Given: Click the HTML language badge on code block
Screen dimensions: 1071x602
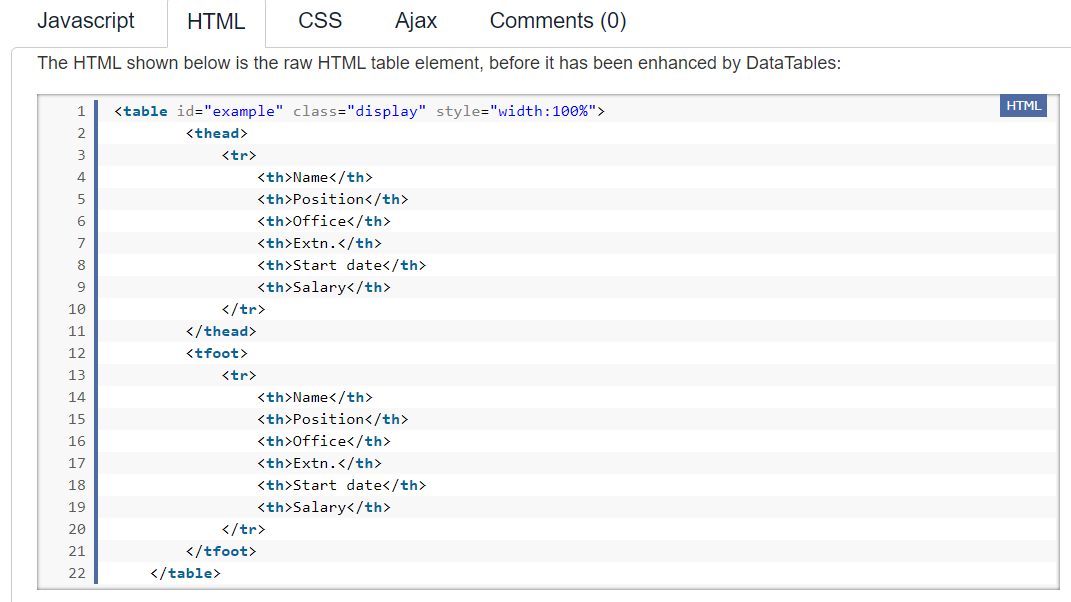Looking at the screenshot, I should click(1023, 106).
